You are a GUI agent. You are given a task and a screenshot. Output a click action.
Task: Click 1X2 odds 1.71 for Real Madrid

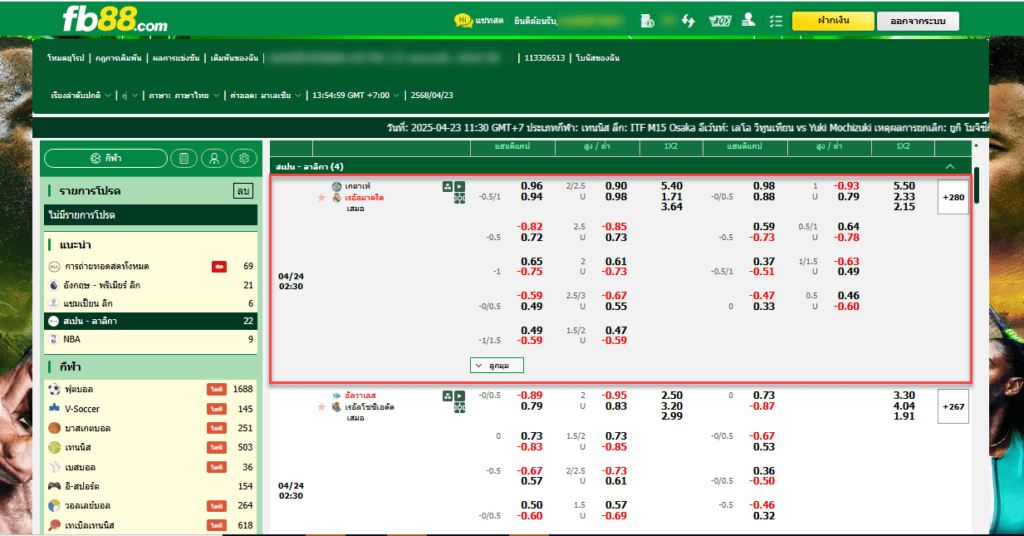coord(671,197)
